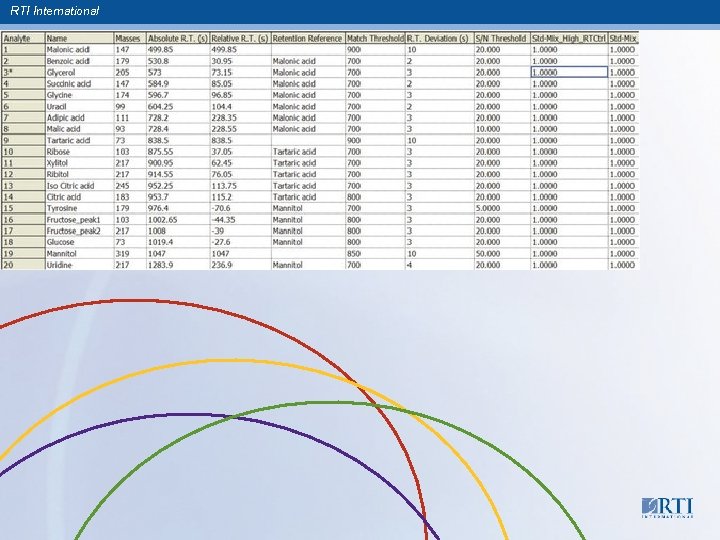The image size is (720, 540).
Task: Select the Glycerol name cell
Action: [79, 72]
